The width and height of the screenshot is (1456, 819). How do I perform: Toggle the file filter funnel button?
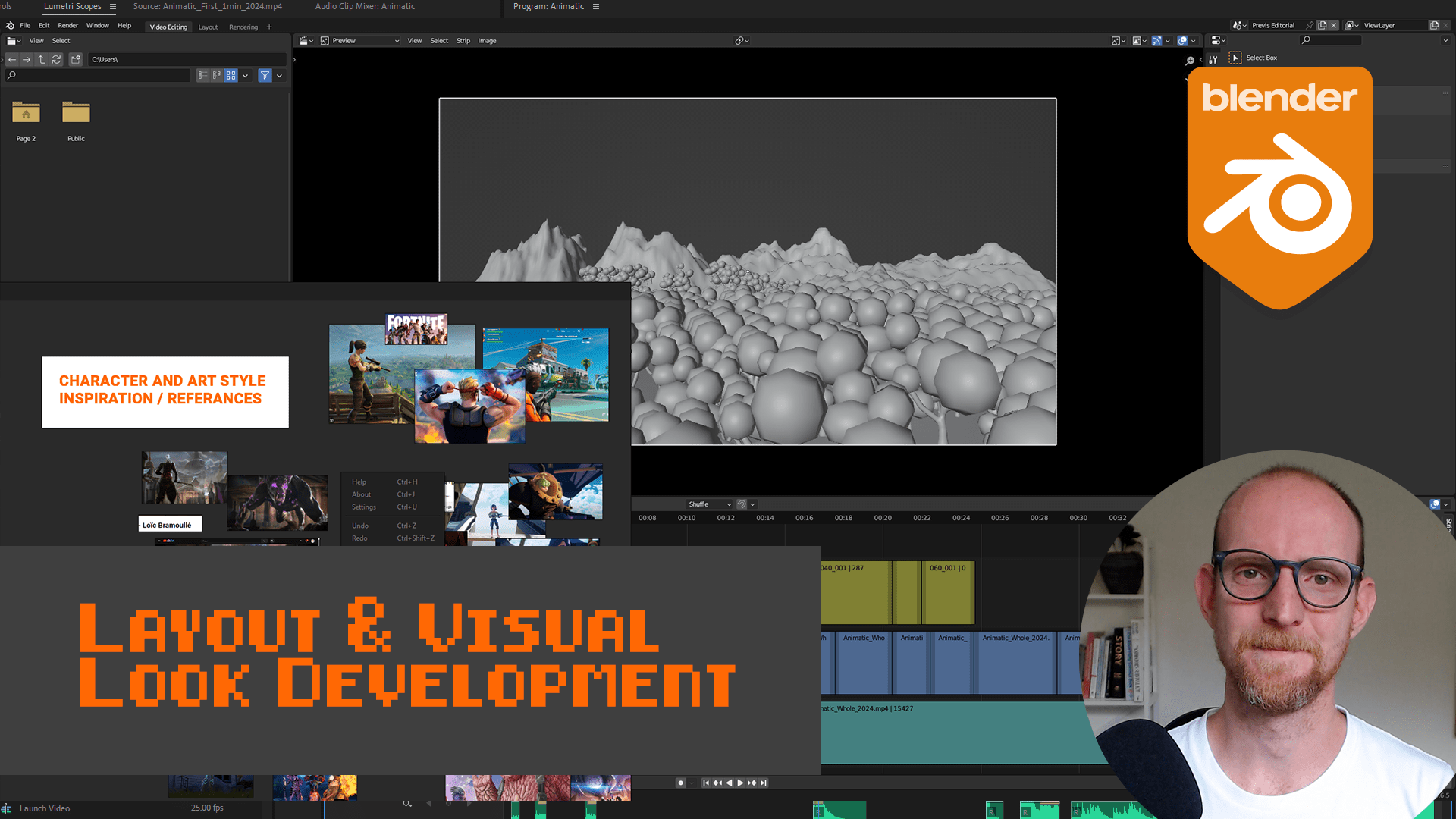click(265, 75)
